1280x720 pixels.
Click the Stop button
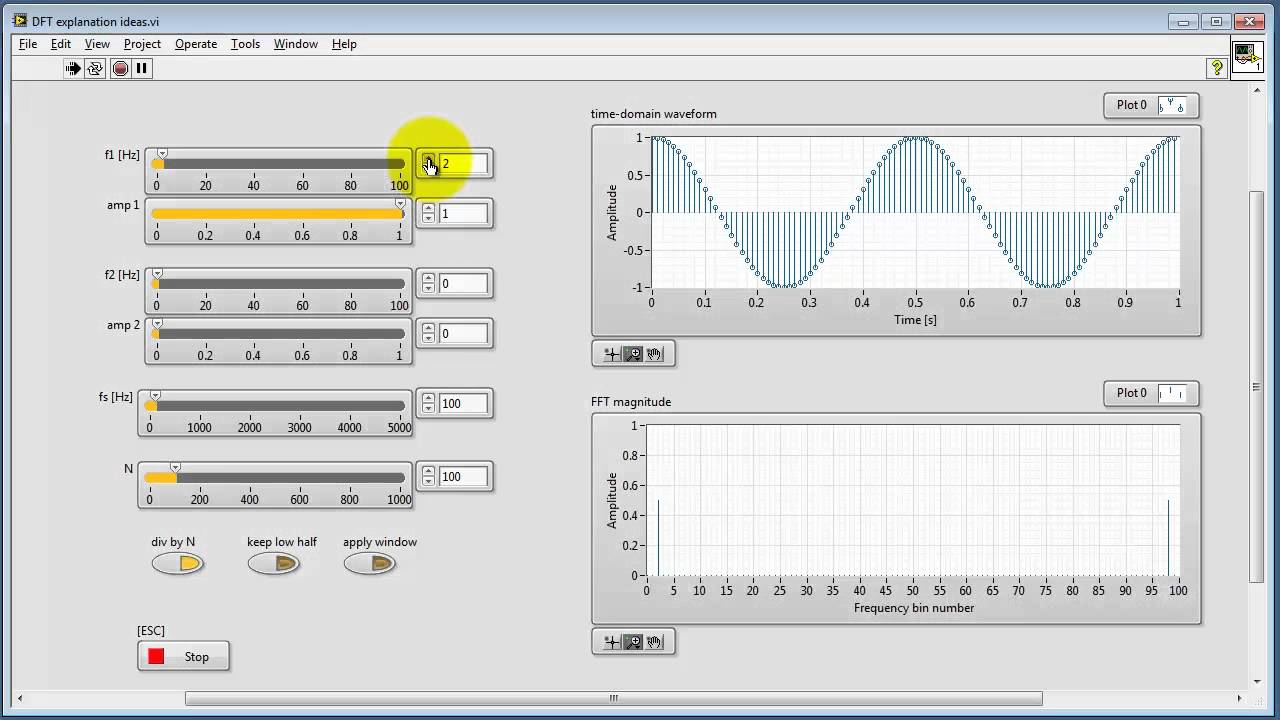pyautogui.click(x=184, y=657)
